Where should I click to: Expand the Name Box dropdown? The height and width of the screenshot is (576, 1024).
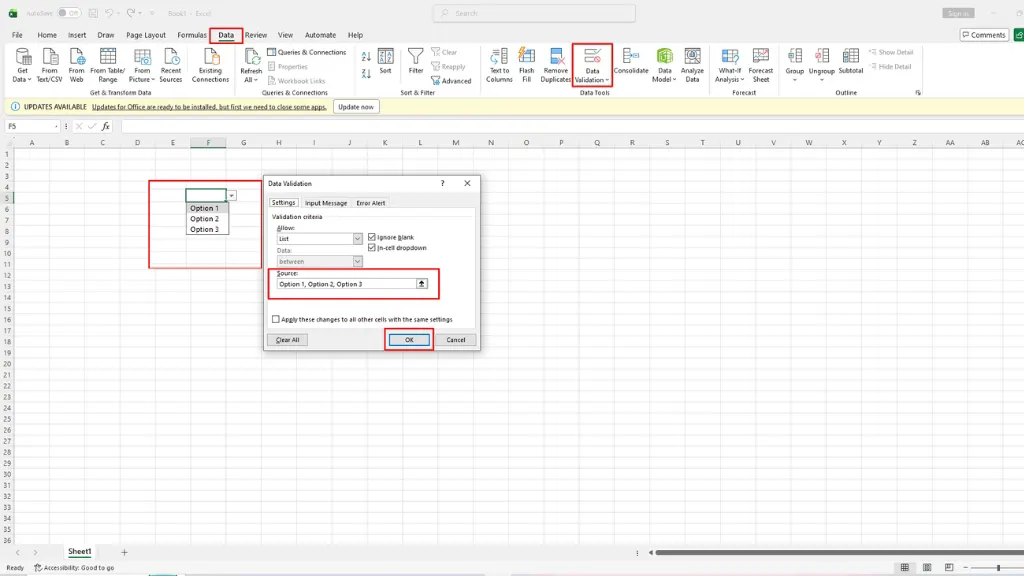tap(56, 126)
